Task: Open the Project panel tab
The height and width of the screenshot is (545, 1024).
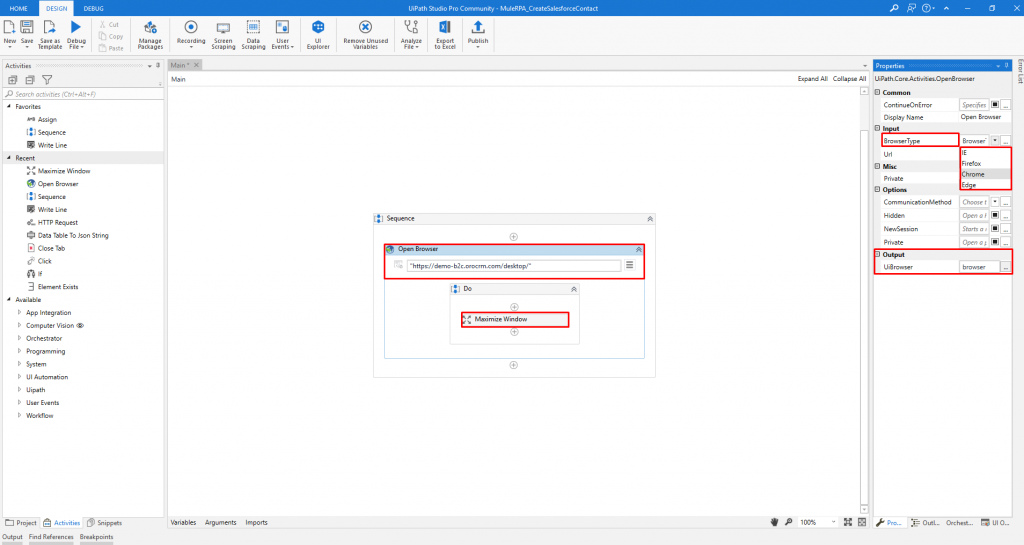Action: pyautogui.click(x=22, y=522)
